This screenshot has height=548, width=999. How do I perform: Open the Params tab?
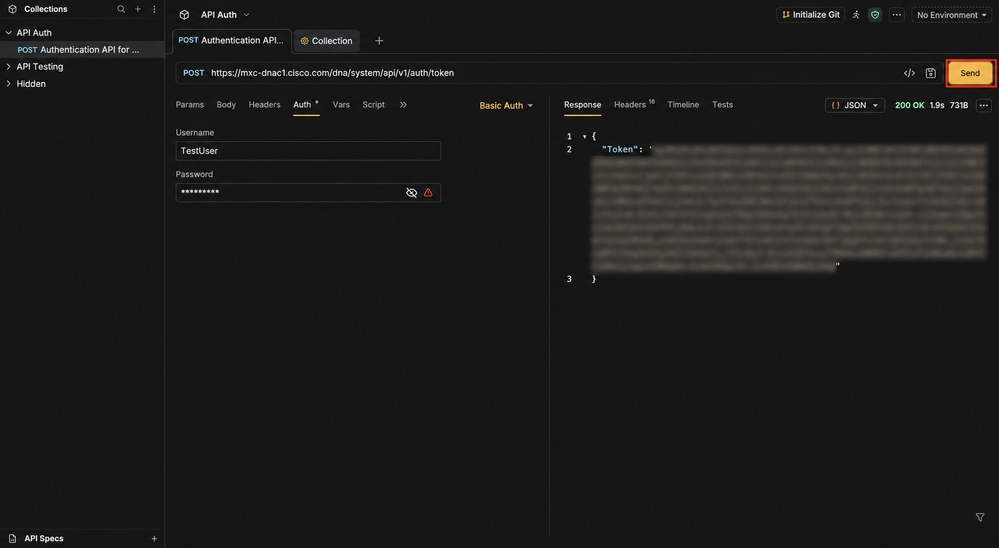[190, 105]
